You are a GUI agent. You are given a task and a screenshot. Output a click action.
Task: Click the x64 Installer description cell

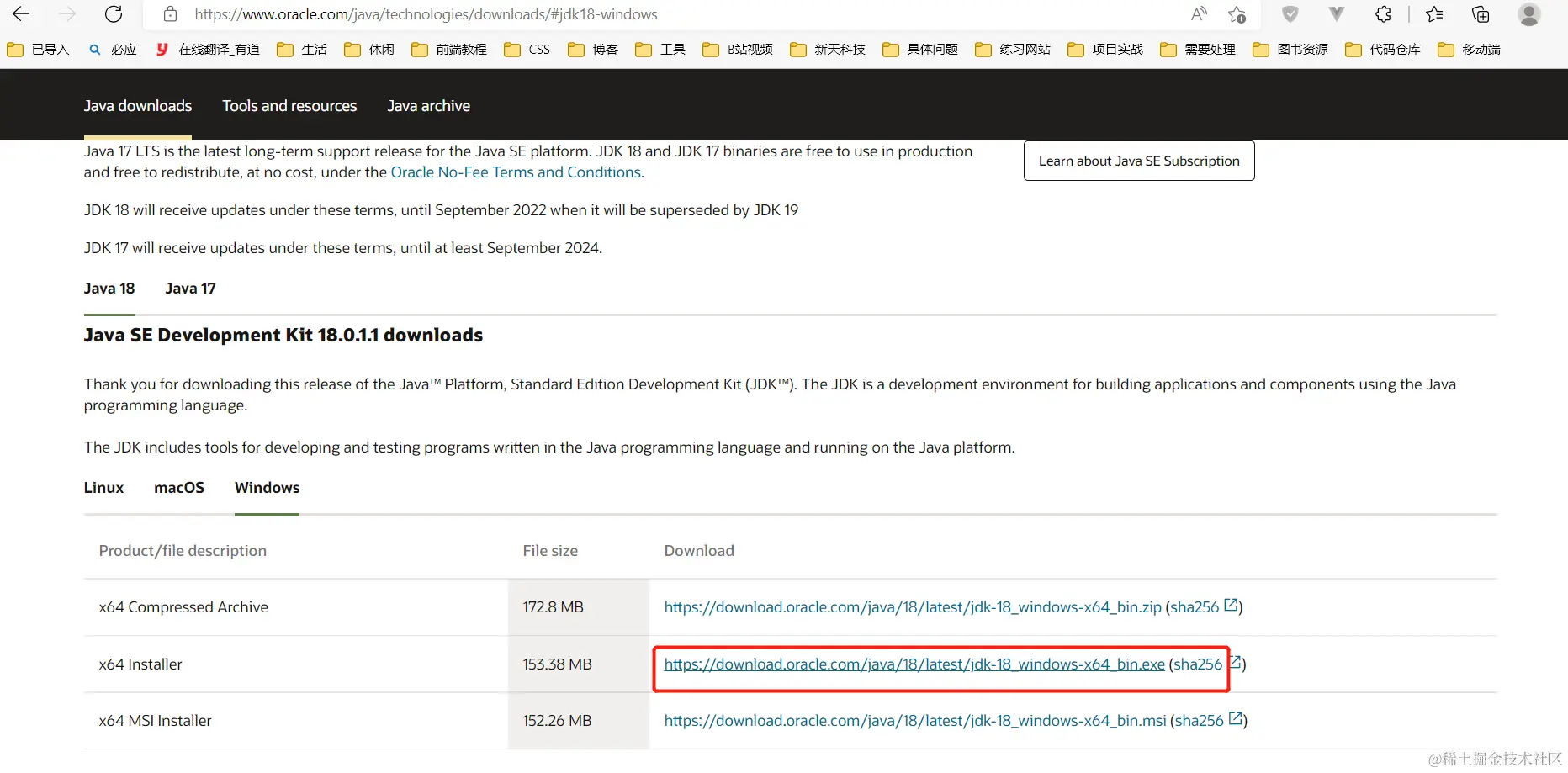pos(140,664)
